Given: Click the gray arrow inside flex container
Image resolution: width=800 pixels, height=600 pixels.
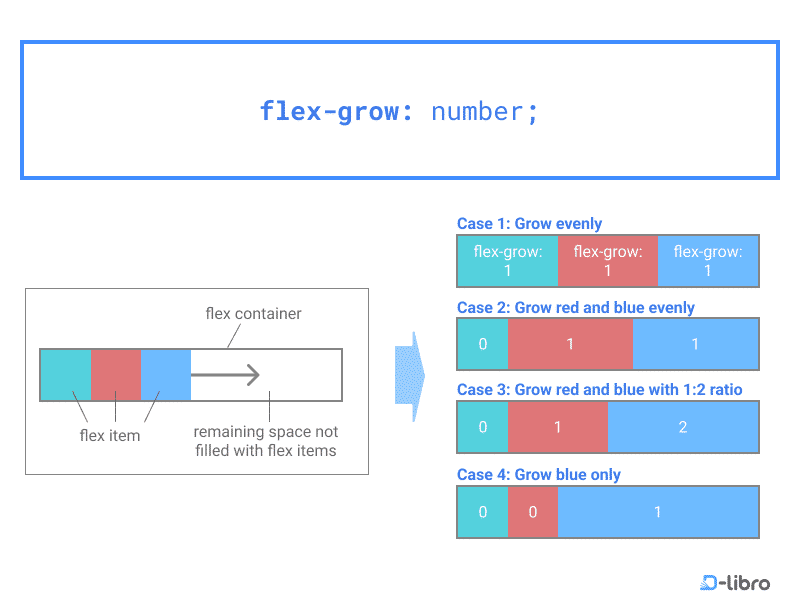Looking at the screenshot, I should [x=225, y=375].
